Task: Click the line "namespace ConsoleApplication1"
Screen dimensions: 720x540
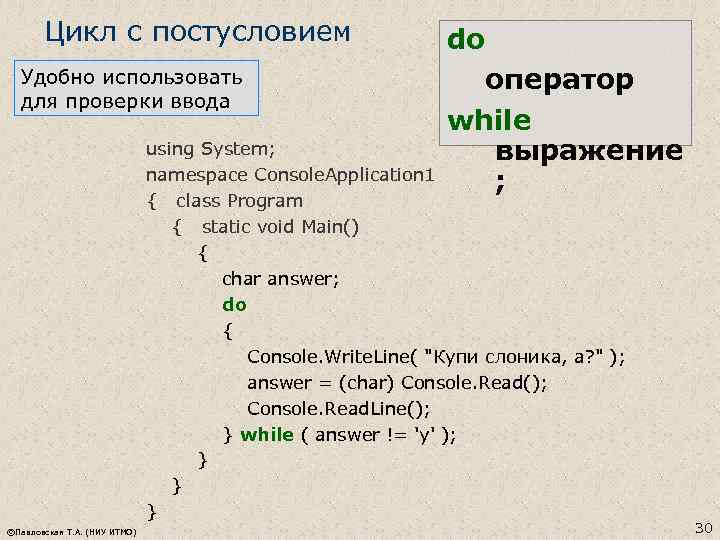Action: coord(290,175)
